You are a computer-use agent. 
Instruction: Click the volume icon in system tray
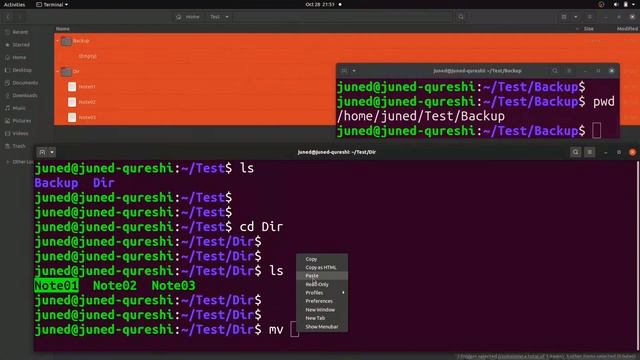(x=616, y=4)
